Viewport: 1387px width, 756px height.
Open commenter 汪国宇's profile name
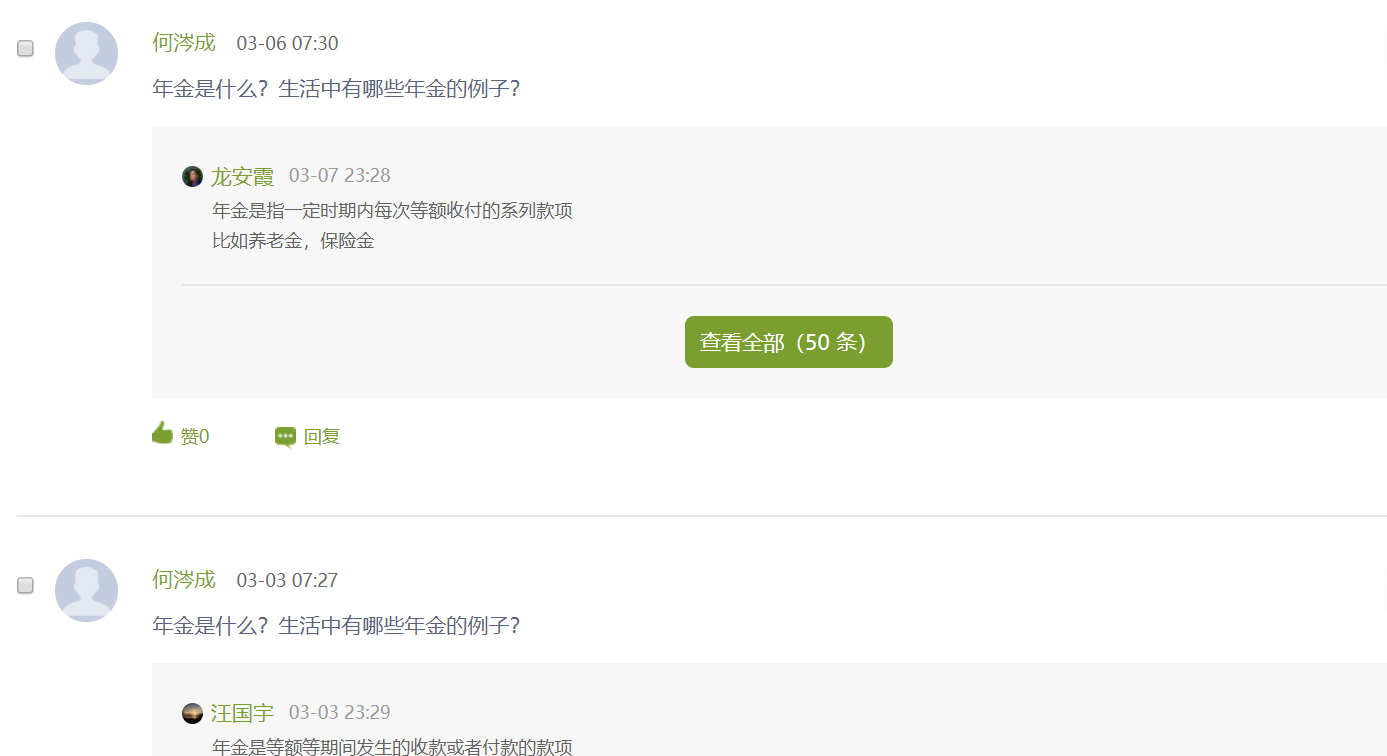(242, 713)
